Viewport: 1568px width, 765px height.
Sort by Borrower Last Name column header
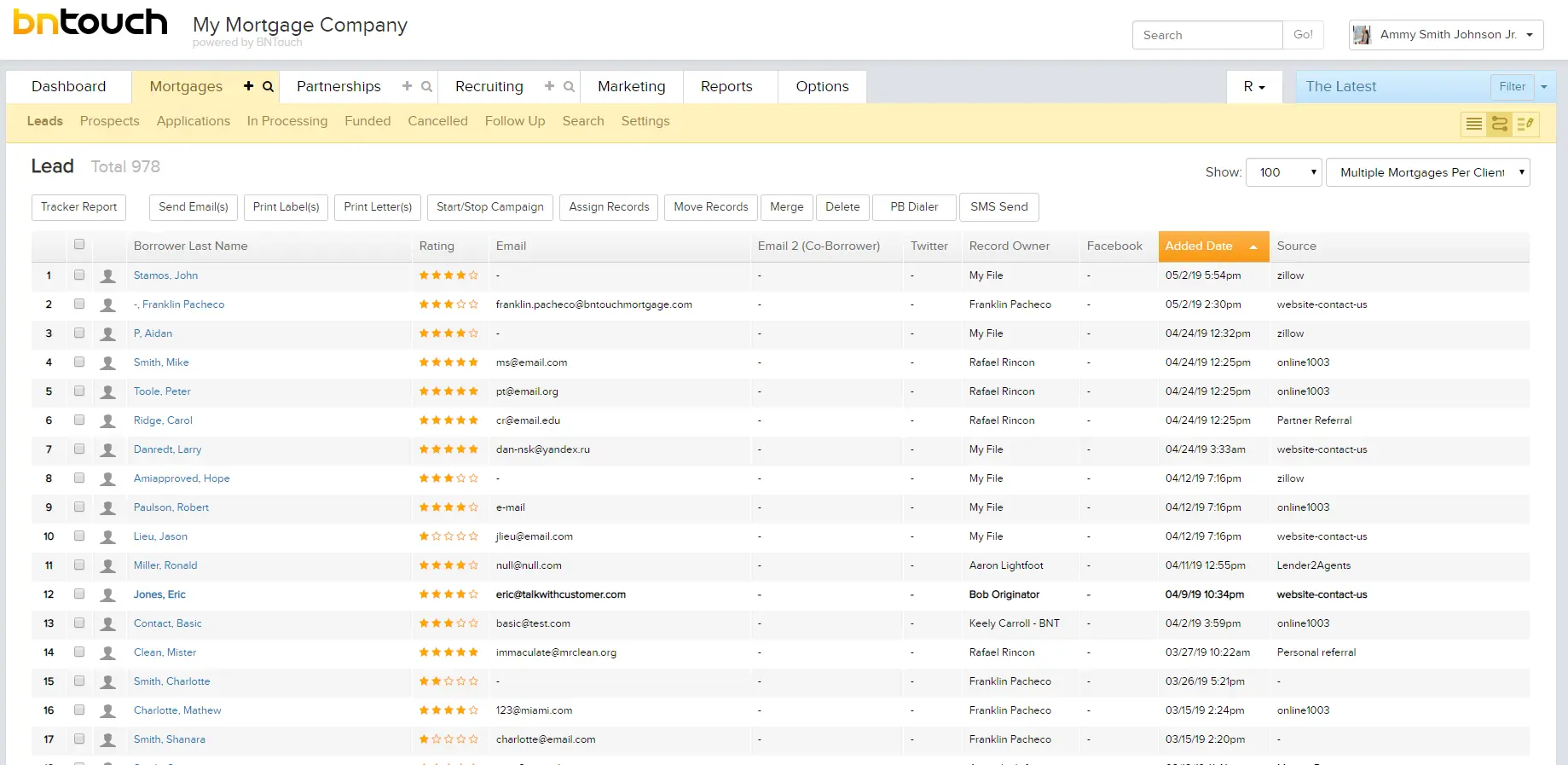190,246
